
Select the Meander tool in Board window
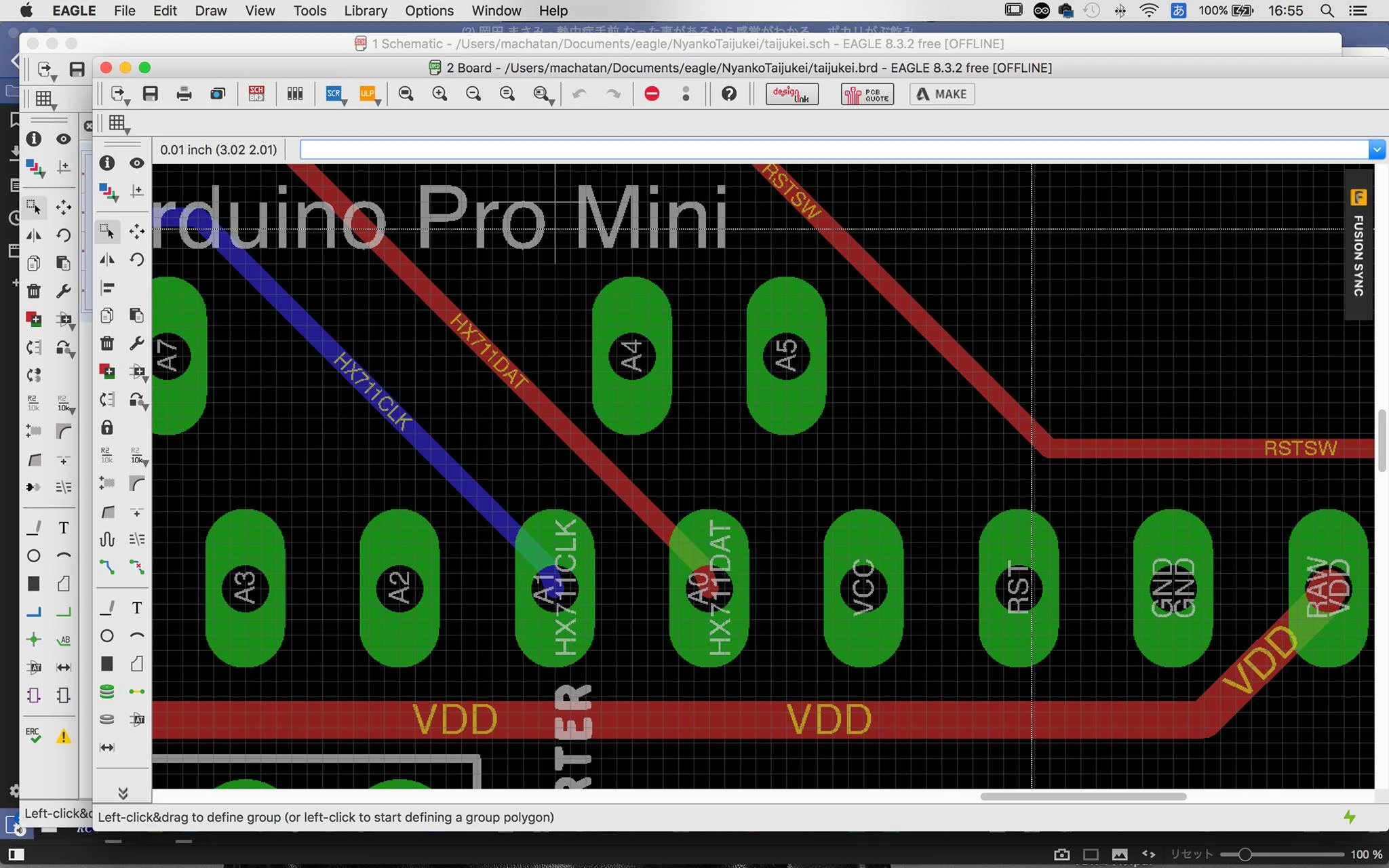tap(107, 539)
